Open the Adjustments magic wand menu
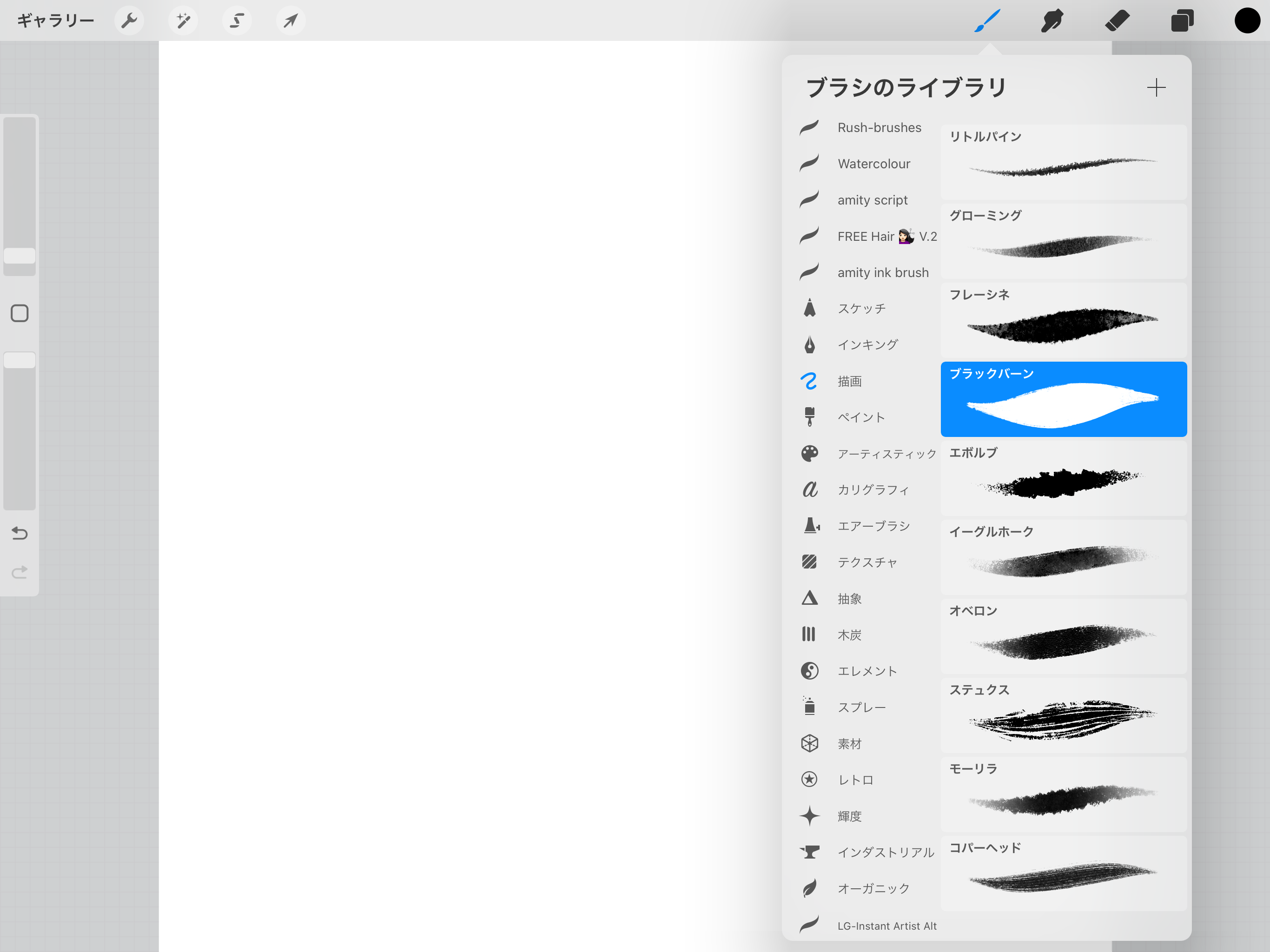The height and width of the screenshot is (952, 1270). point(183,21)
